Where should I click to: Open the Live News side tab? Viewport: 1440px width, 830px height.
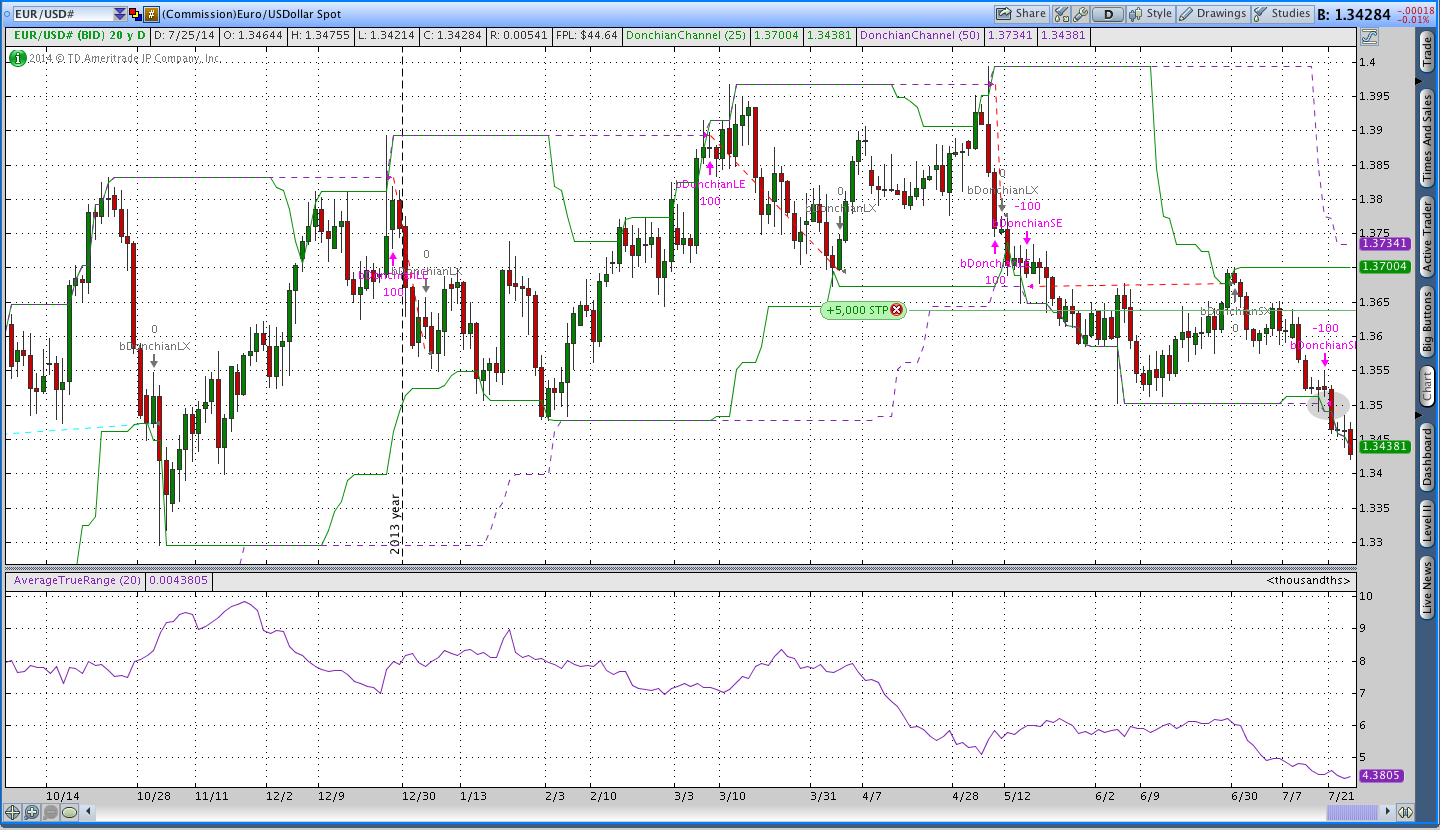(x=1427, y=587)
